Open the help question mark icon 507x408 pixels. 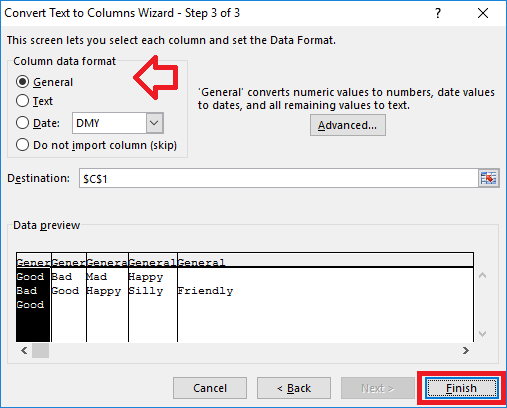point(438,13)
